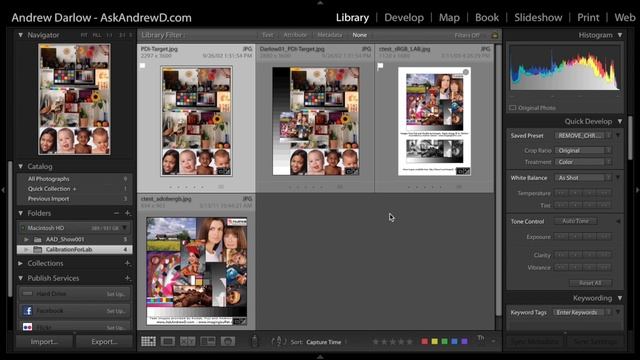
Task: Apply the green color label
Action: click(x=444, y=341)
